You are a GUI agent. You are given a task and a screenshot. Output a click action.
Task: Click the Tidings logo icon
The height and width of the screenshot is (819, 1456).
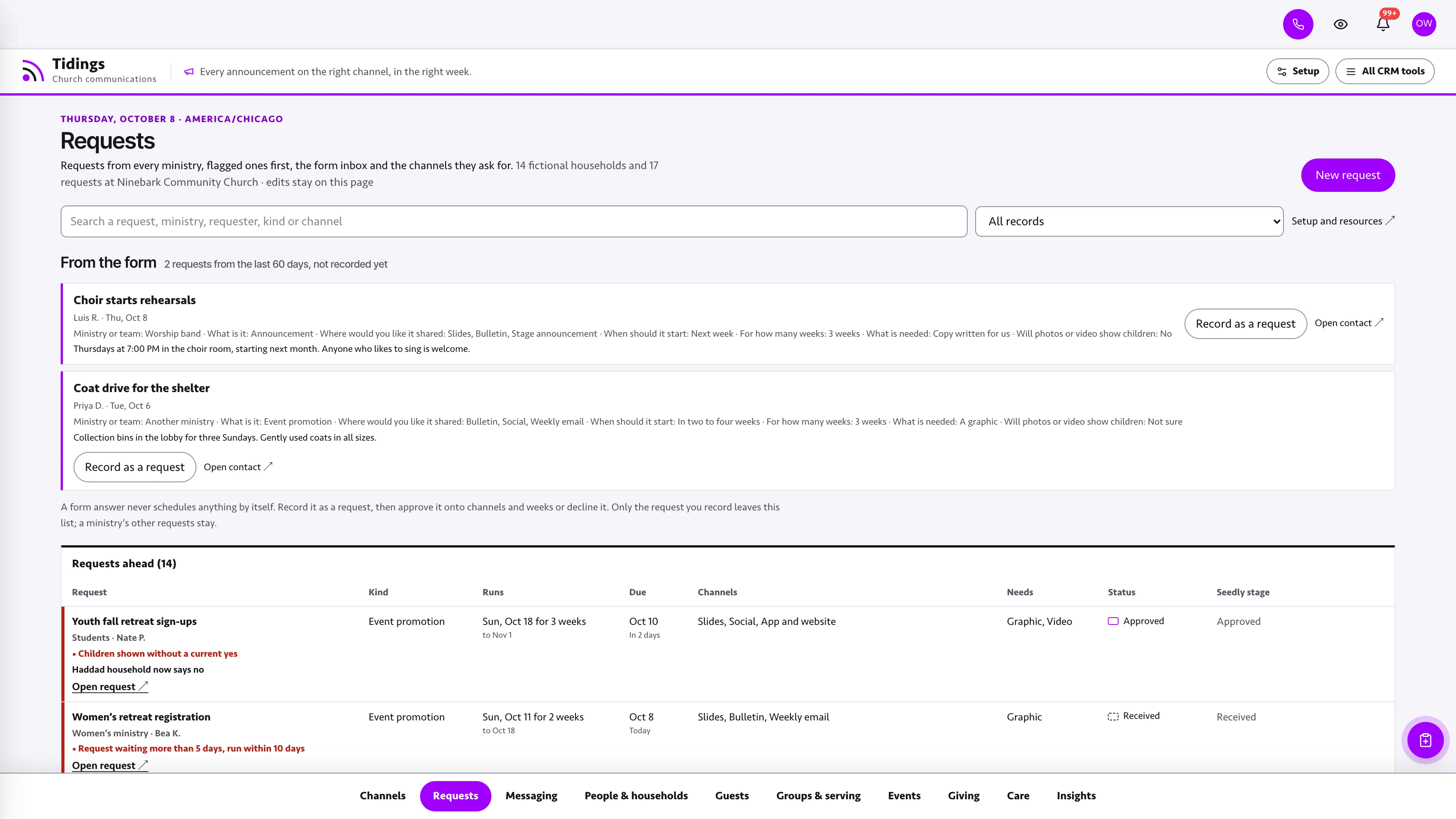[33, 71]
